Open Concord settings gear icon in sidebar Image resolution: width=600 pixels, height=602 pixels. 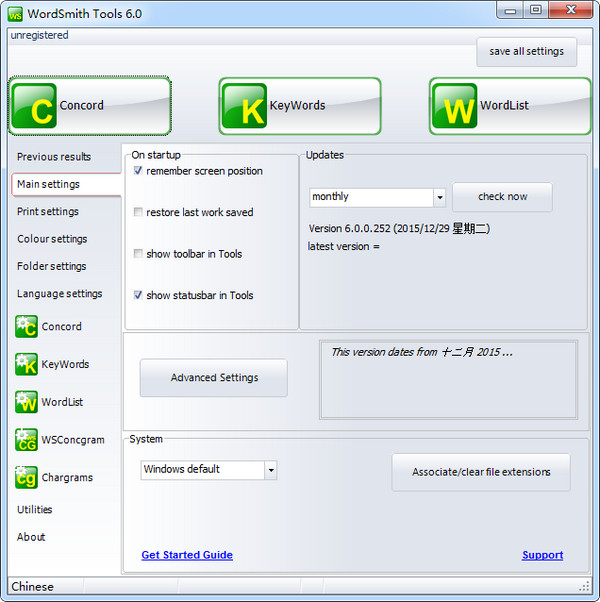(26, 326)
